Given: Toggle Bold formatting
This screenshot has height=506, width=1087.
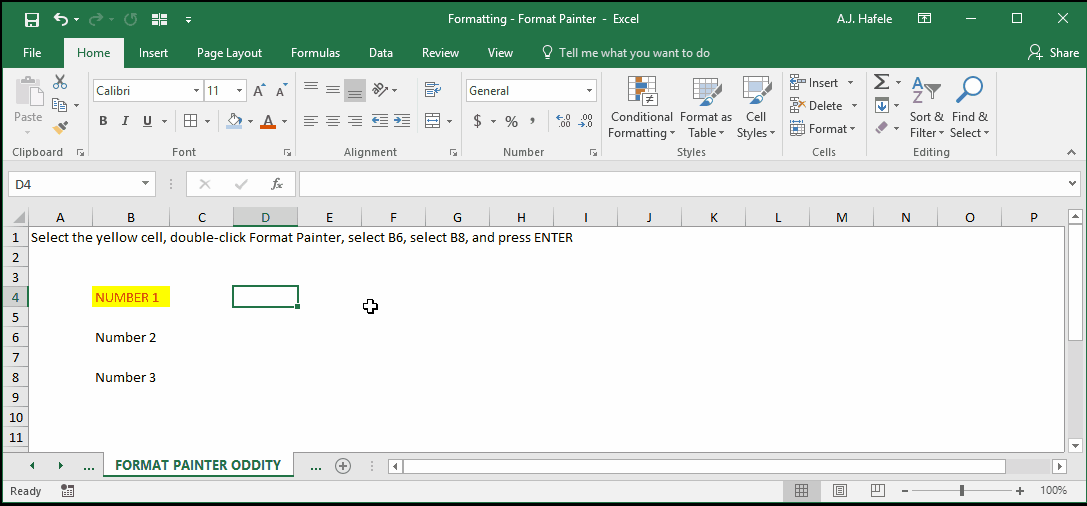Looking at the screenshot, I should point(103,121).
